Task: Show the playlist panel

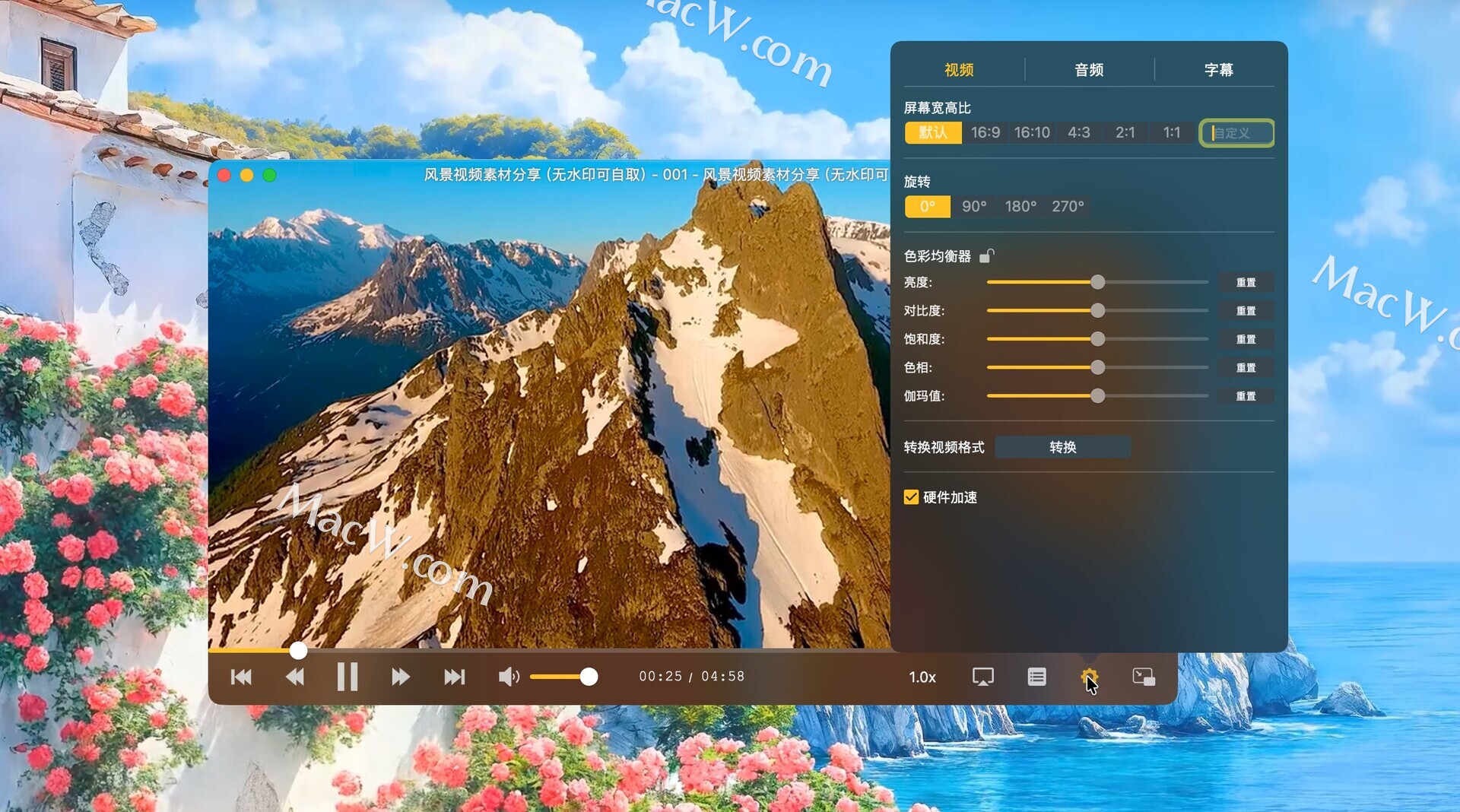Action: click(1036, 677)
